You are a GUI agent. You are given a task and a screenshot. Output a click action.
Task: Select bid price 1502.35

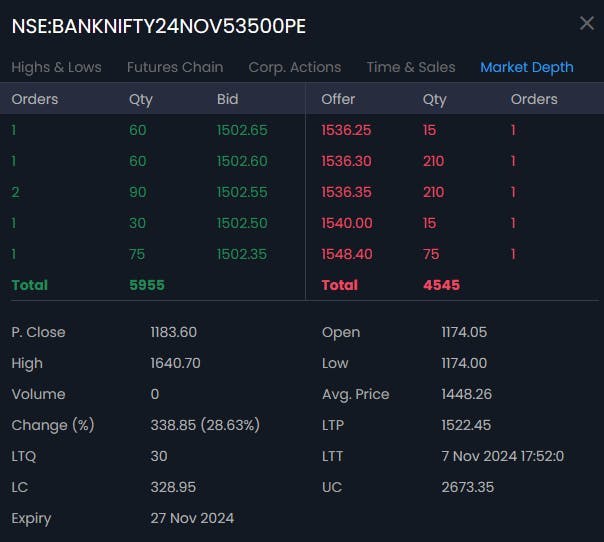[x=242, y=254]
